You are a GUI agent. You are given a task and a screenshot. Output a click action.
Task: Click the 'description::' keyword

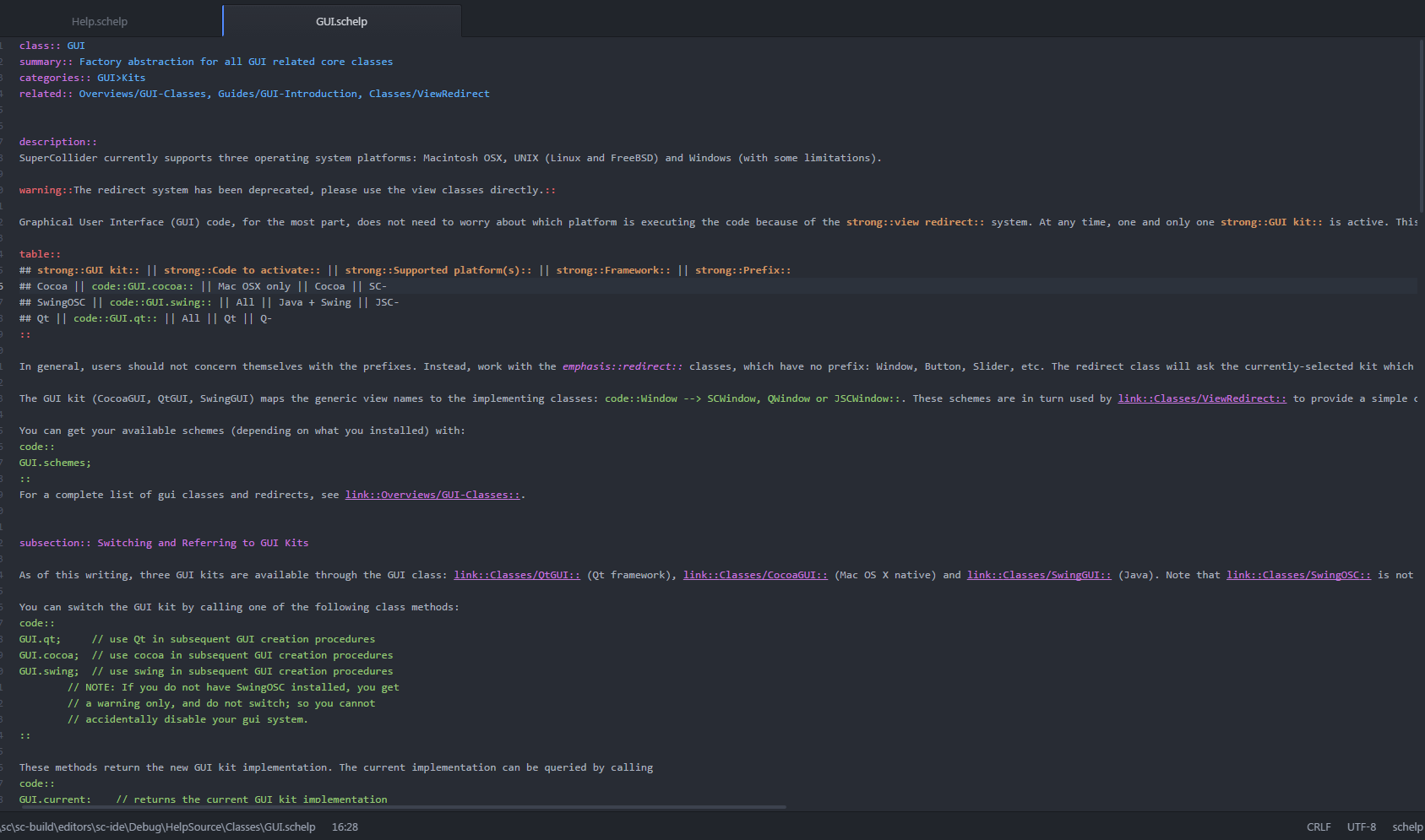coord(58,142)
